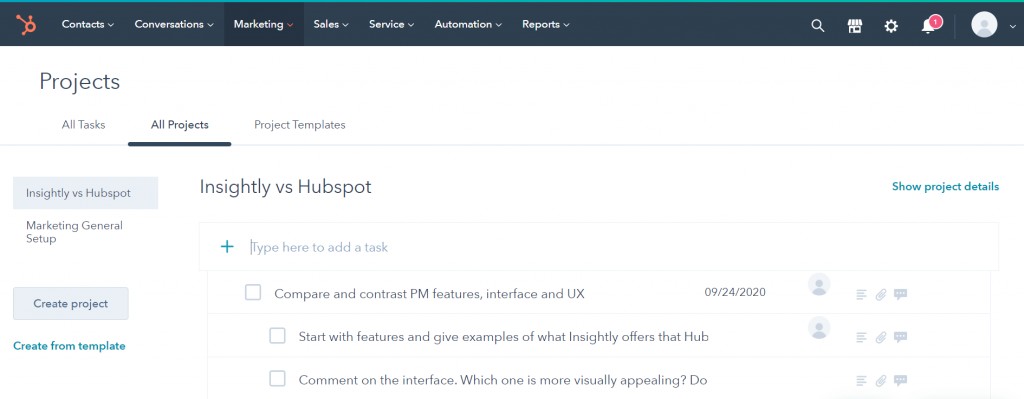Viewport: 1024px width, 399px height.
Task: Expand the Marketing menu
Action: coord(264,24)
